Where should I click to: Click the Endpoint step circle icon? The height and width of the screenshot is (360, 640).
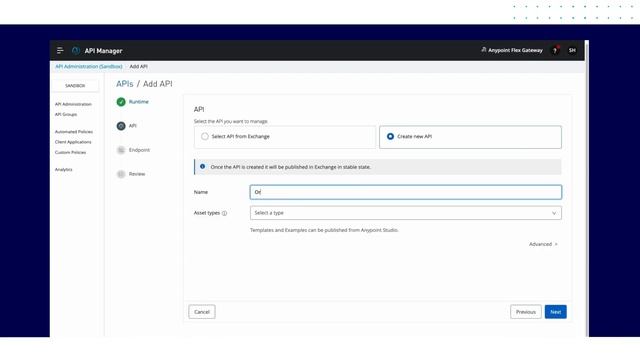click(x=121, y=150)
